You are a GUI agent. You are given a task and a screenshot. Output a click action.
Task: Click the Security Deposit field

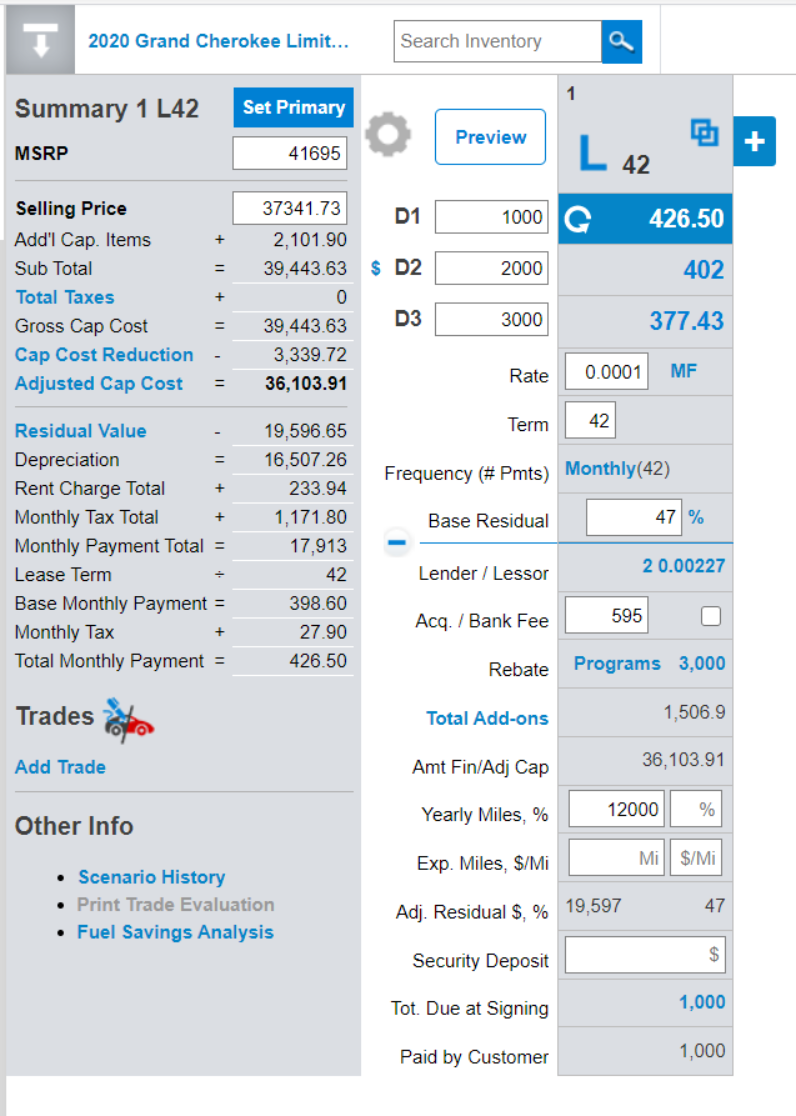pos(645,954)
